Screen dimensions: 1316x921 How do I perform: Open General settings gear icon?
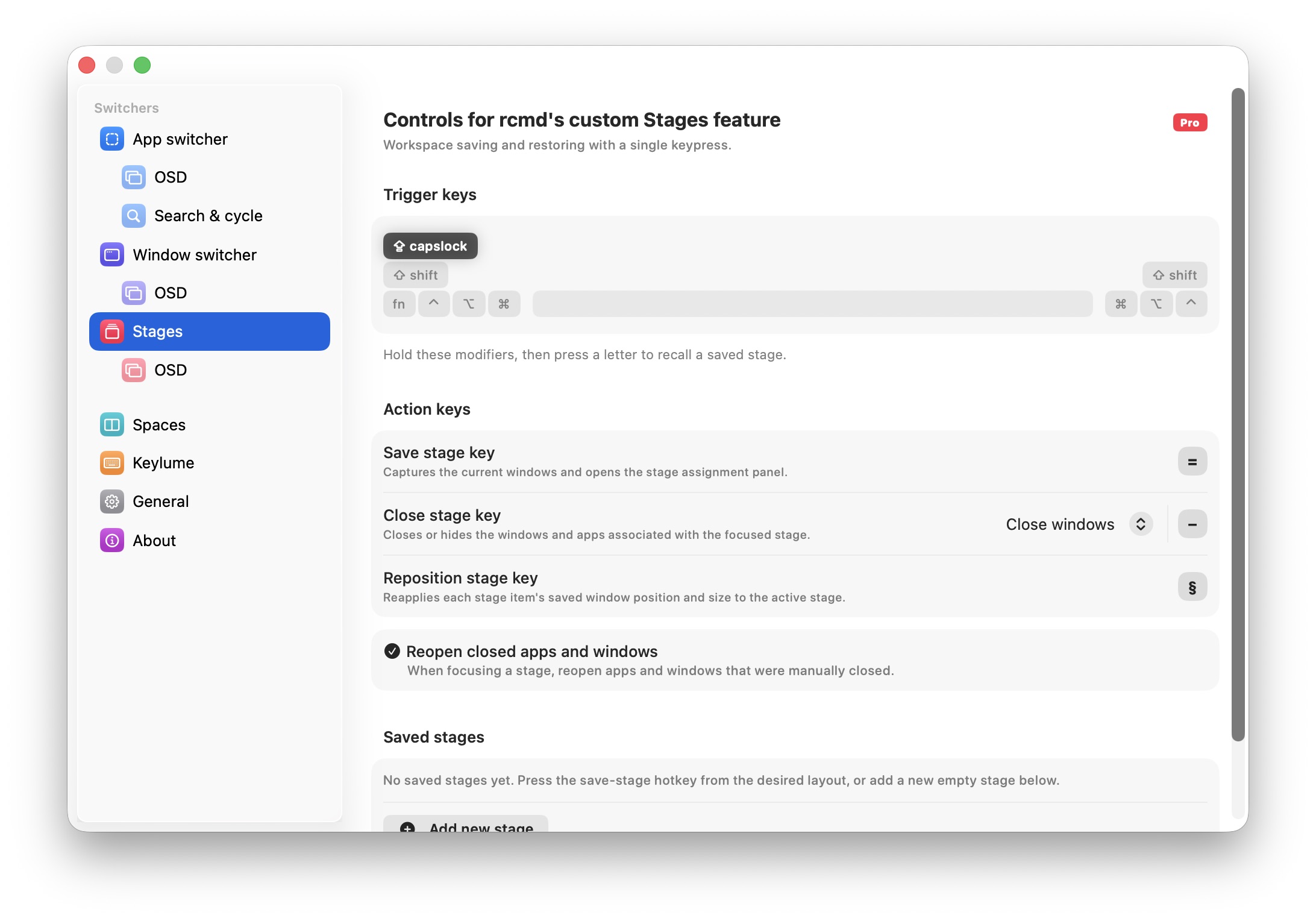click(112, 501)
